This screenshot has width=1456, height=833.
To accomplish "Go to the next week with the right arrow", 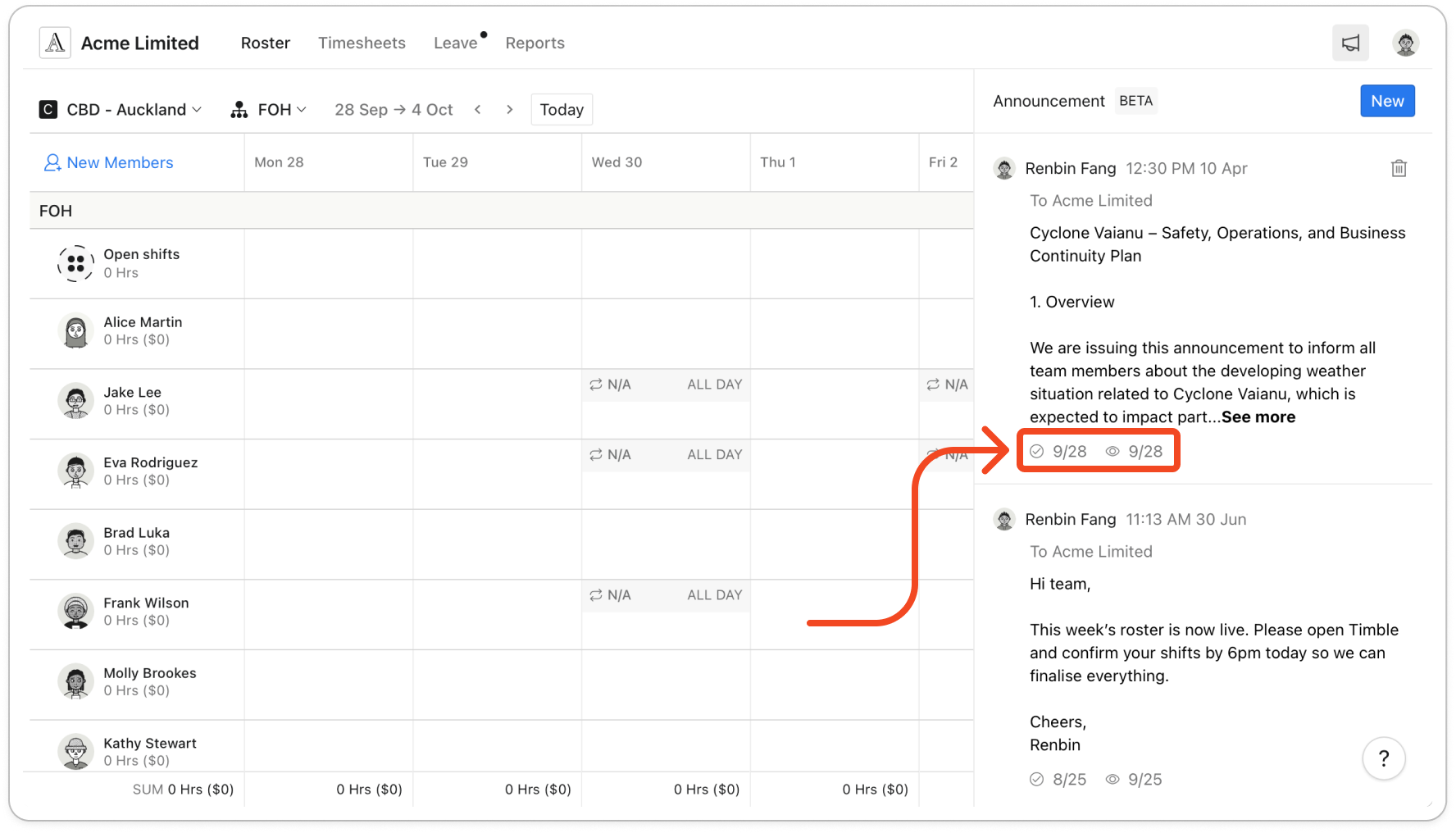I will pyautogui.click(x=509, y=110).
